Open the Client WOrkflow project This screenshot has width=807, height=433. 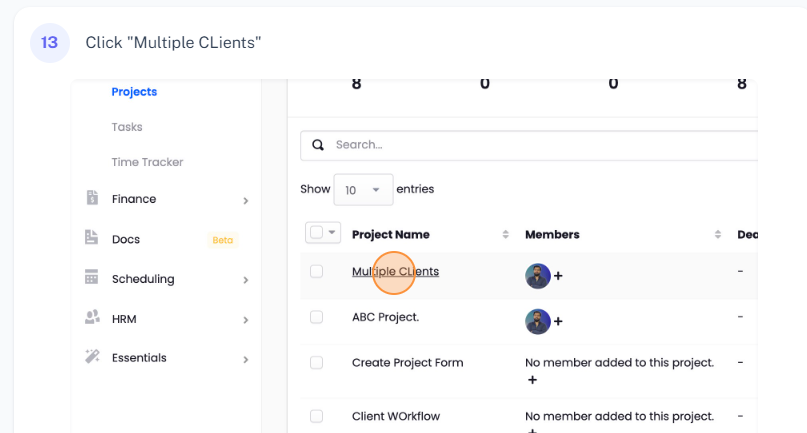tap(395, 416)
